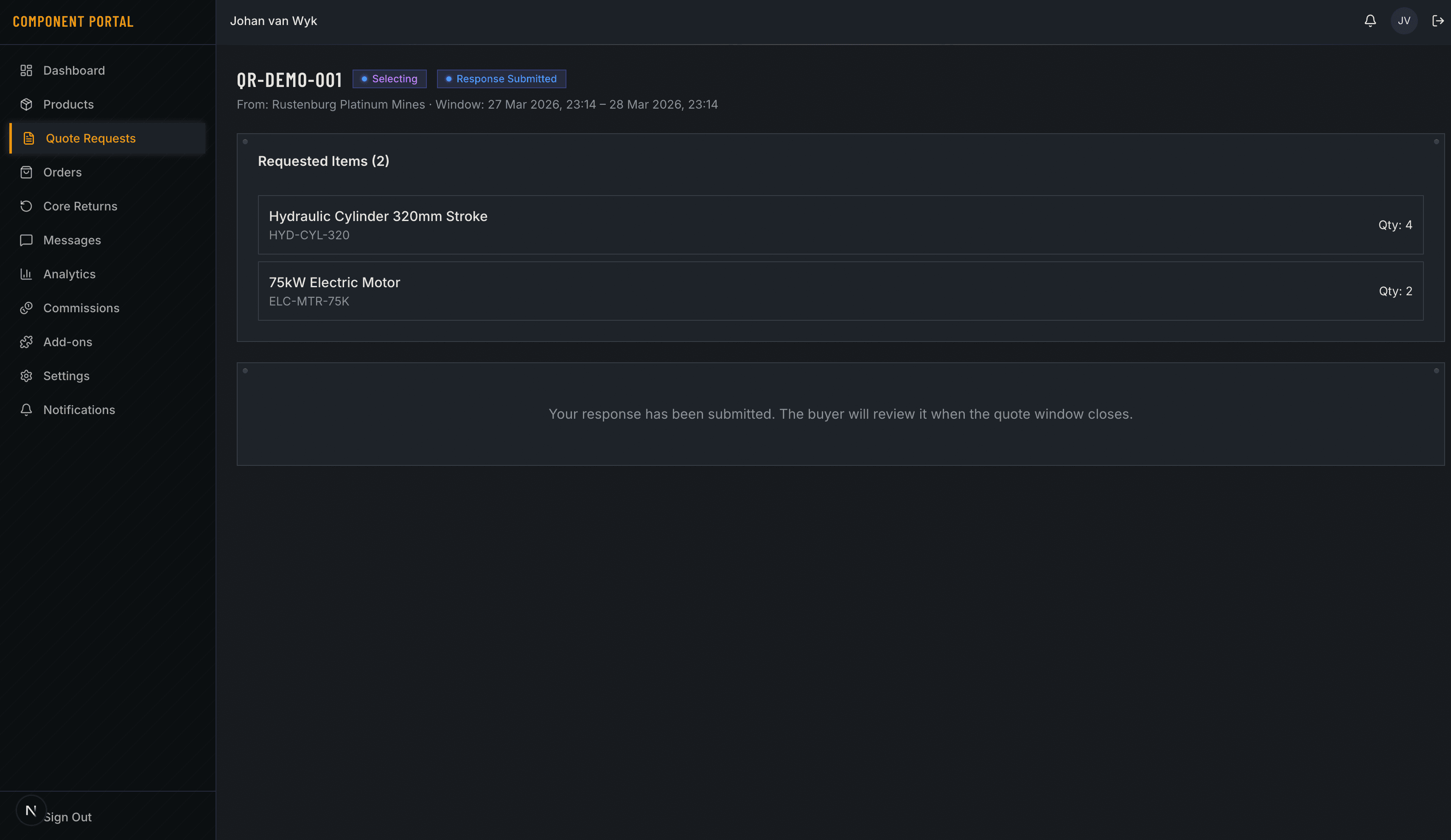The height and width of the screenshot is (840, 1451).
Task: Go to Notifications in sidebar
Action: point(79,410)
